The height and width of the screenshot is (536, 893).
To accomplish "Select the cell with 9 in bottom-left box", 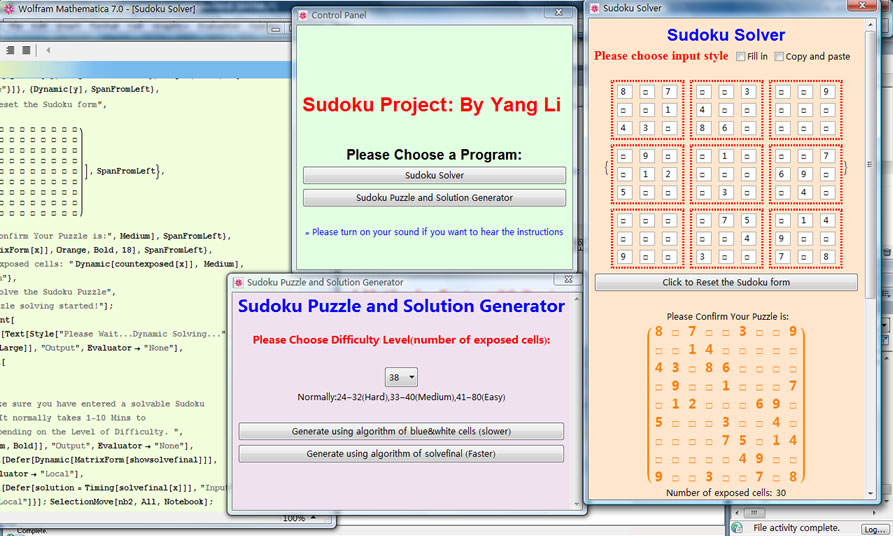I will click(x=623, y=257).
